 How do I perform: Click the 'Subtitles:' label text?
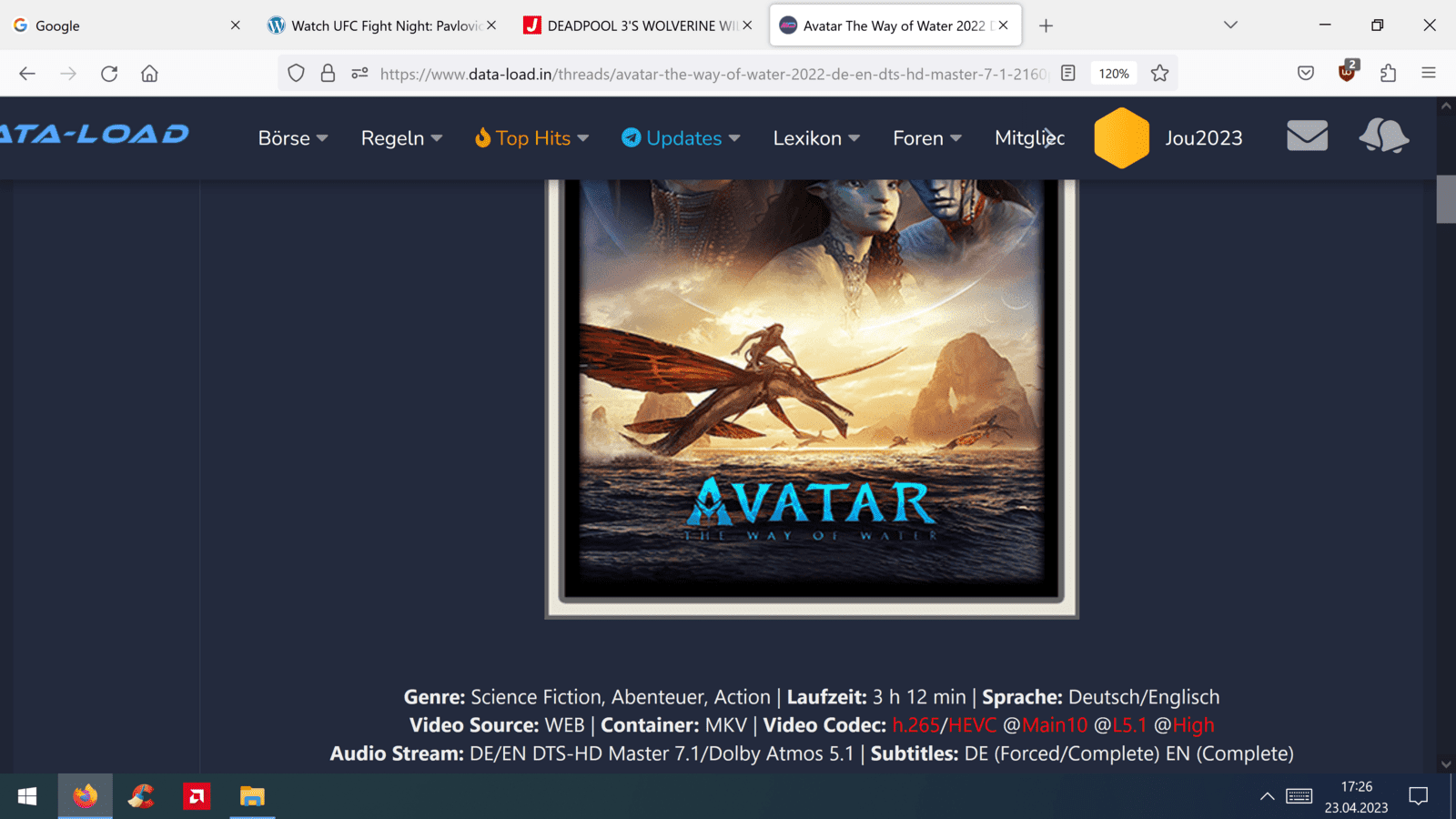(x=915, y=753)
